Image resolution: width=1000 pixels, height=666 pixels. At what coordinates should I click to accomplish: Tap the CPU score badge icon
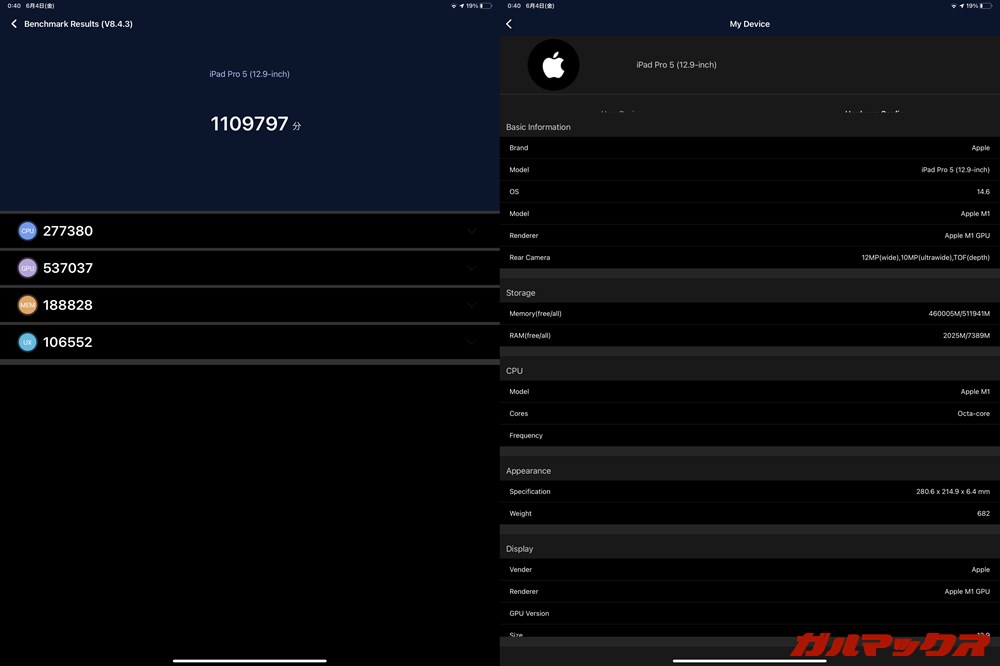click(26, 230)
